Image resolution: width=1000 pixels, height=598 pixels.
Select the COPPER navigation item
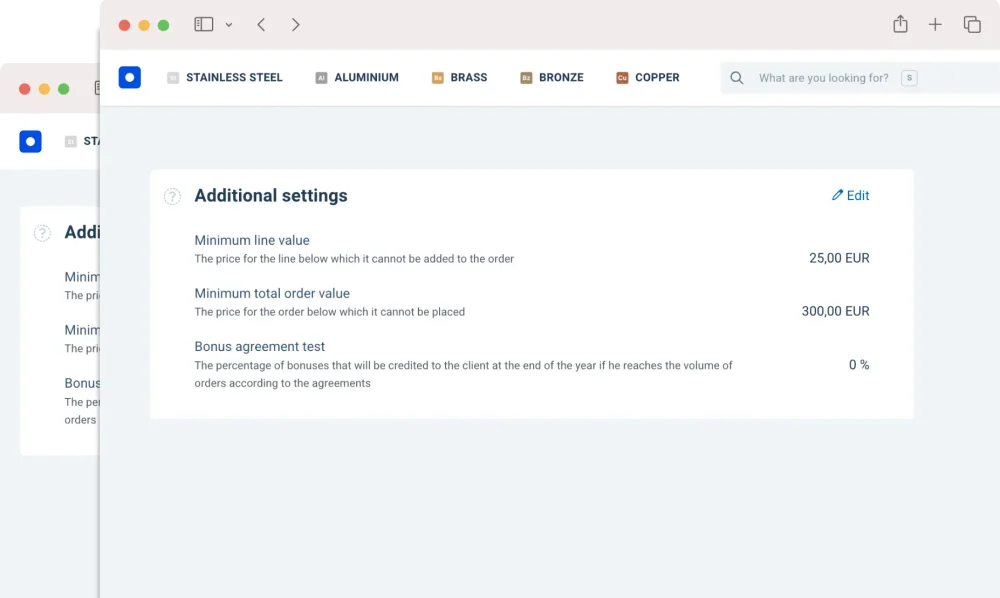click(656, 77)
